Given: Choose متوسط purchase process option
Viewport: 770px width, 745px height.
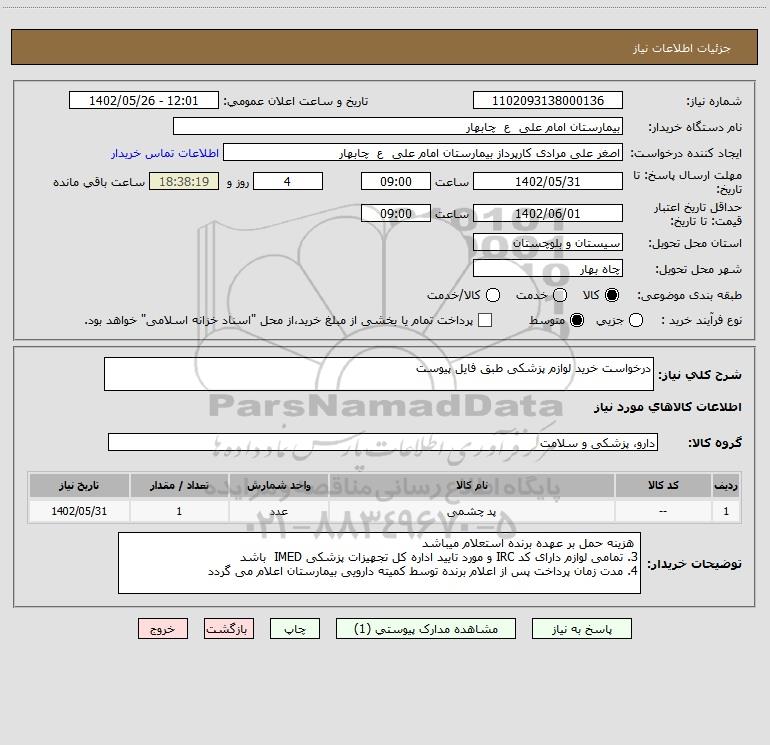Looking at the screenshot, I should pyautogui.click(x=577, y=321).
